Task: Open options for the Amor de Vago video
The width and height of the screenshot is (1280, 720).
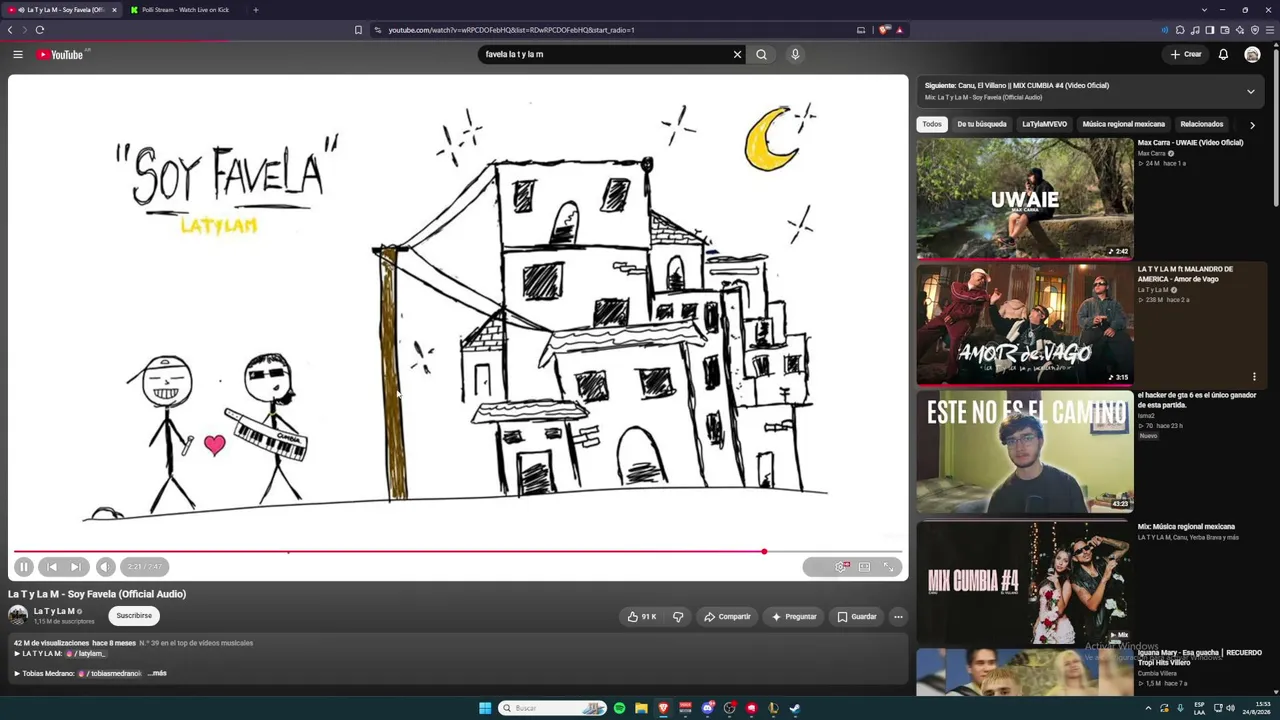Action: click(x=1254, y=377)
